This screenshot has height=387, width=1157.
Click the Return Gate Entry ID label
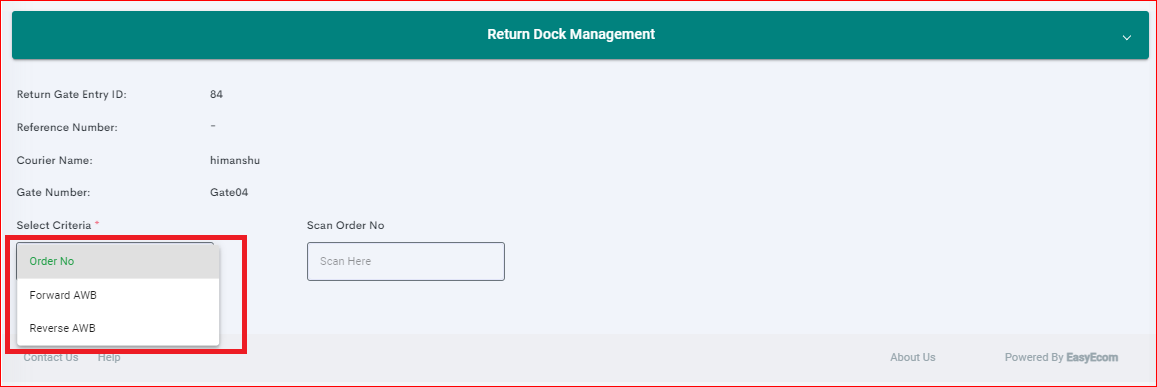pyautogui.click(x=72, y=95)
